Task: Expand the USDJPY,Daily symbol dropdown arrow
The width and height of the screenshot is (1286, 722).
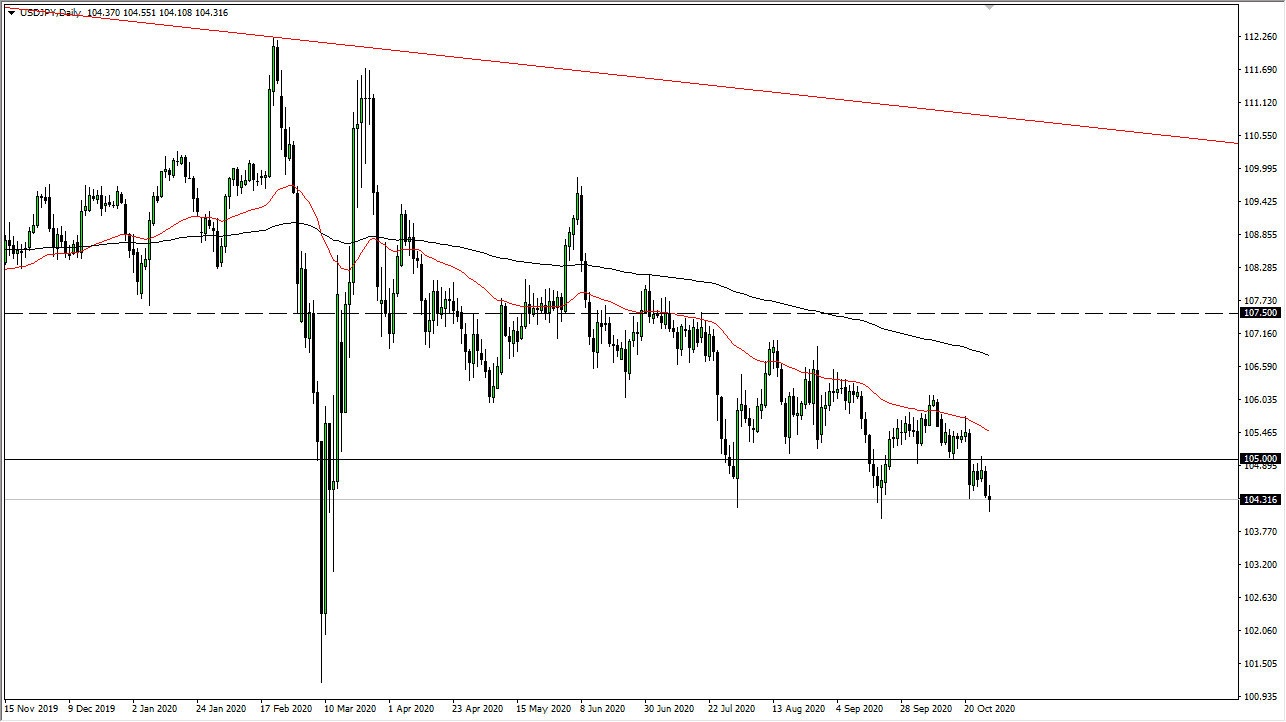Action: click(x=10, y=13)
